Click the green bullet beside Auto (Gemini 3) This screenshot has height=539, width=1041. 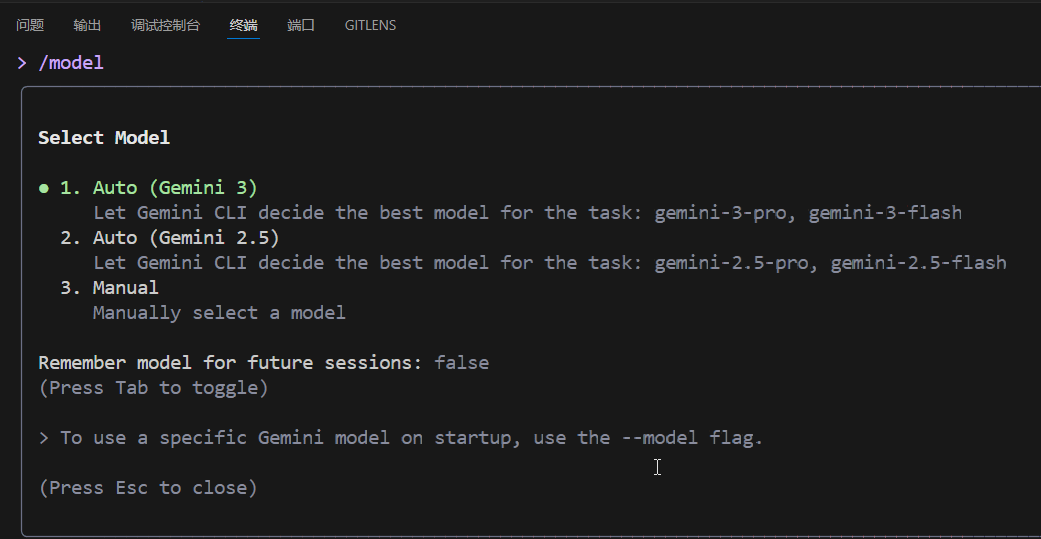[44, 188]
